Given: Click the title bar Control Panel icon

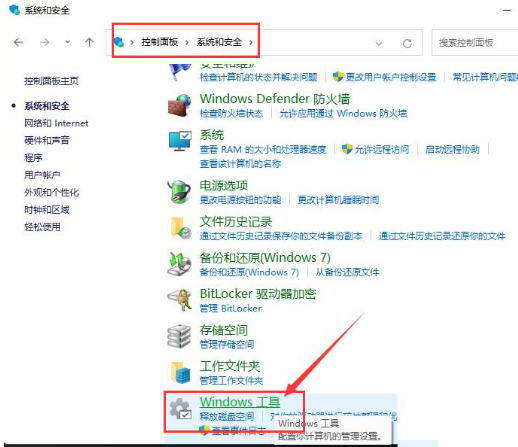Looking at the screenshot, I should (14, 10).
